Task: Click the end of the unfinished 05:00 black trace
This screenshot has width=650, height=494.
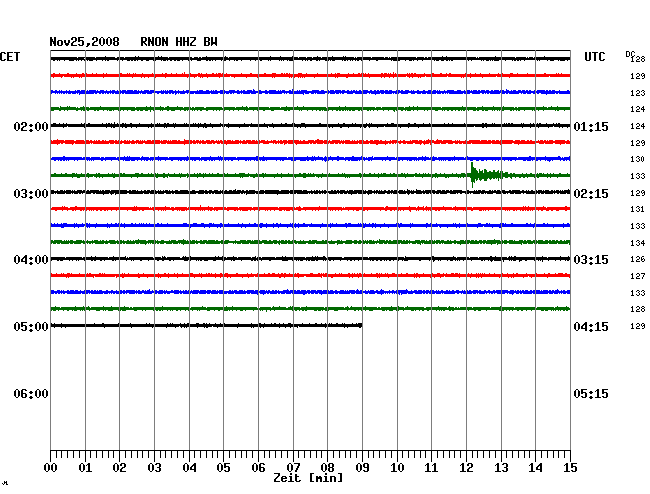Action: click(361, 325)
